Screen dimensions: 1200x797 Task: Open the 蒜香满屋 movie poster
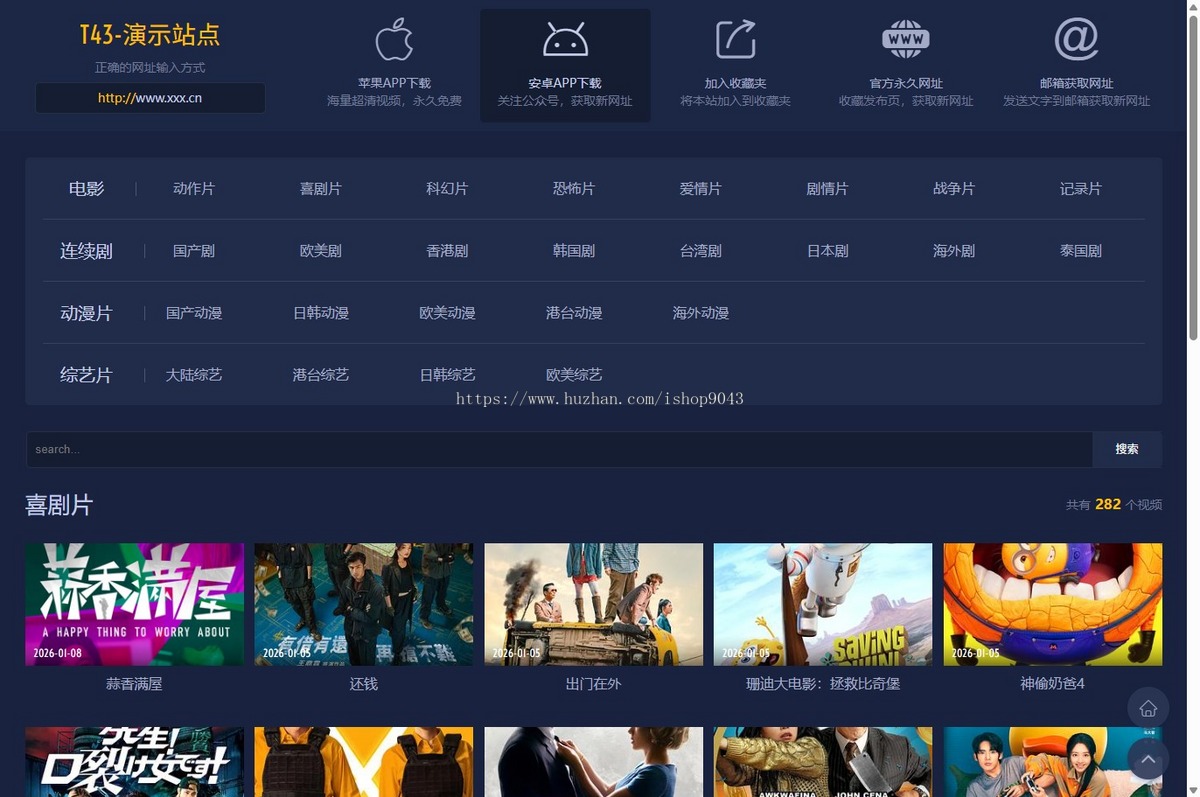[x=134, y=604]
